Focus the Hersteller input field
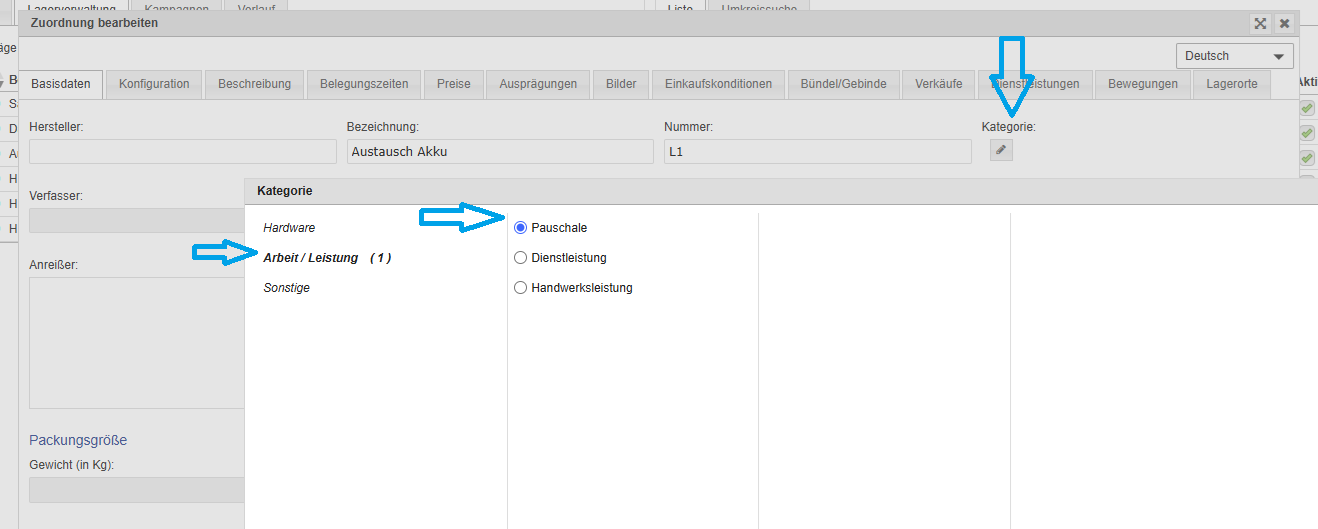This screenshot has height=529, width=1318. tap(183, 151)
